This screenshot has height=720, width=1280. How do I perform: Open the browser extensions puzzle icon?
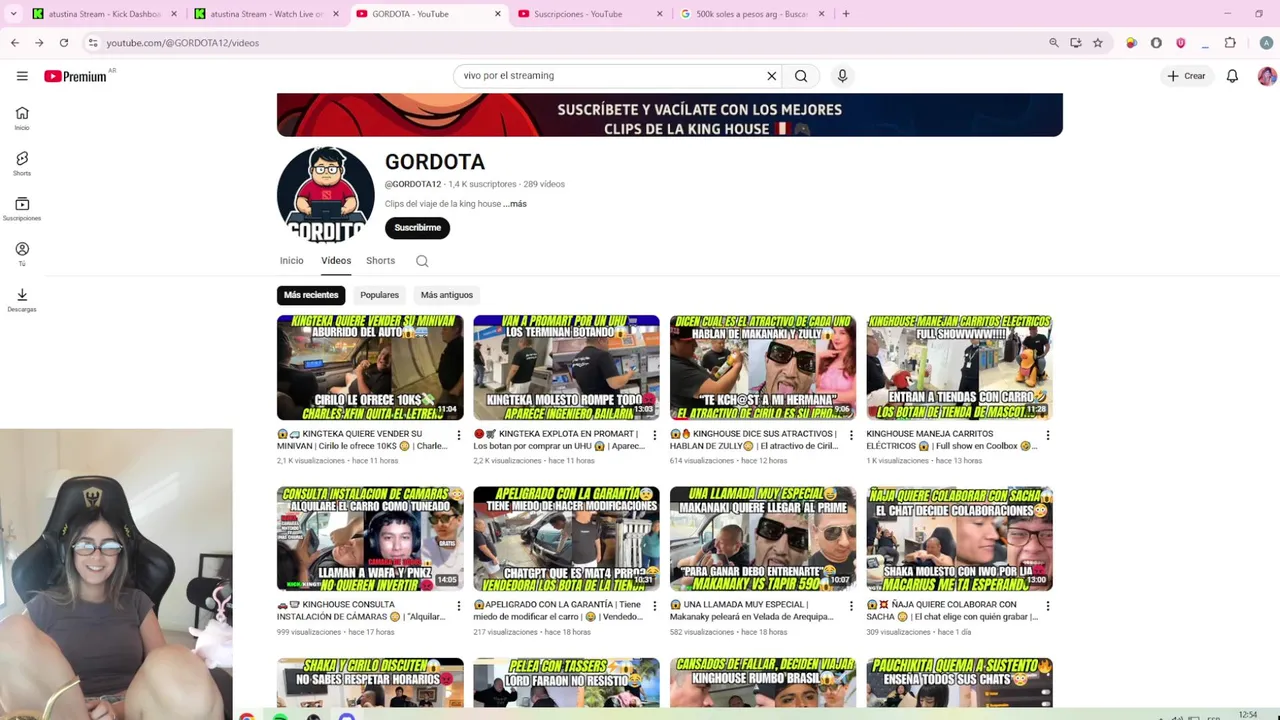click(1230, 43)
